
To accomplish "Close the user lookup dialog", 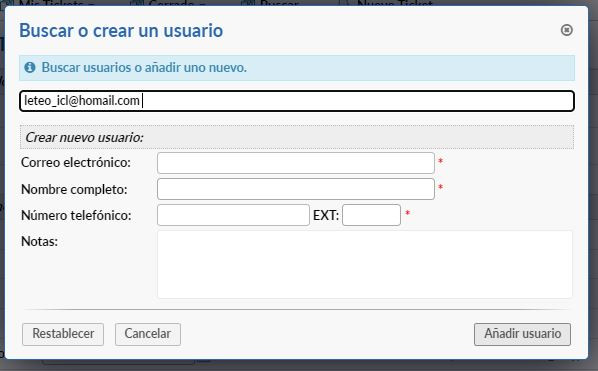I will pos(566,30).
